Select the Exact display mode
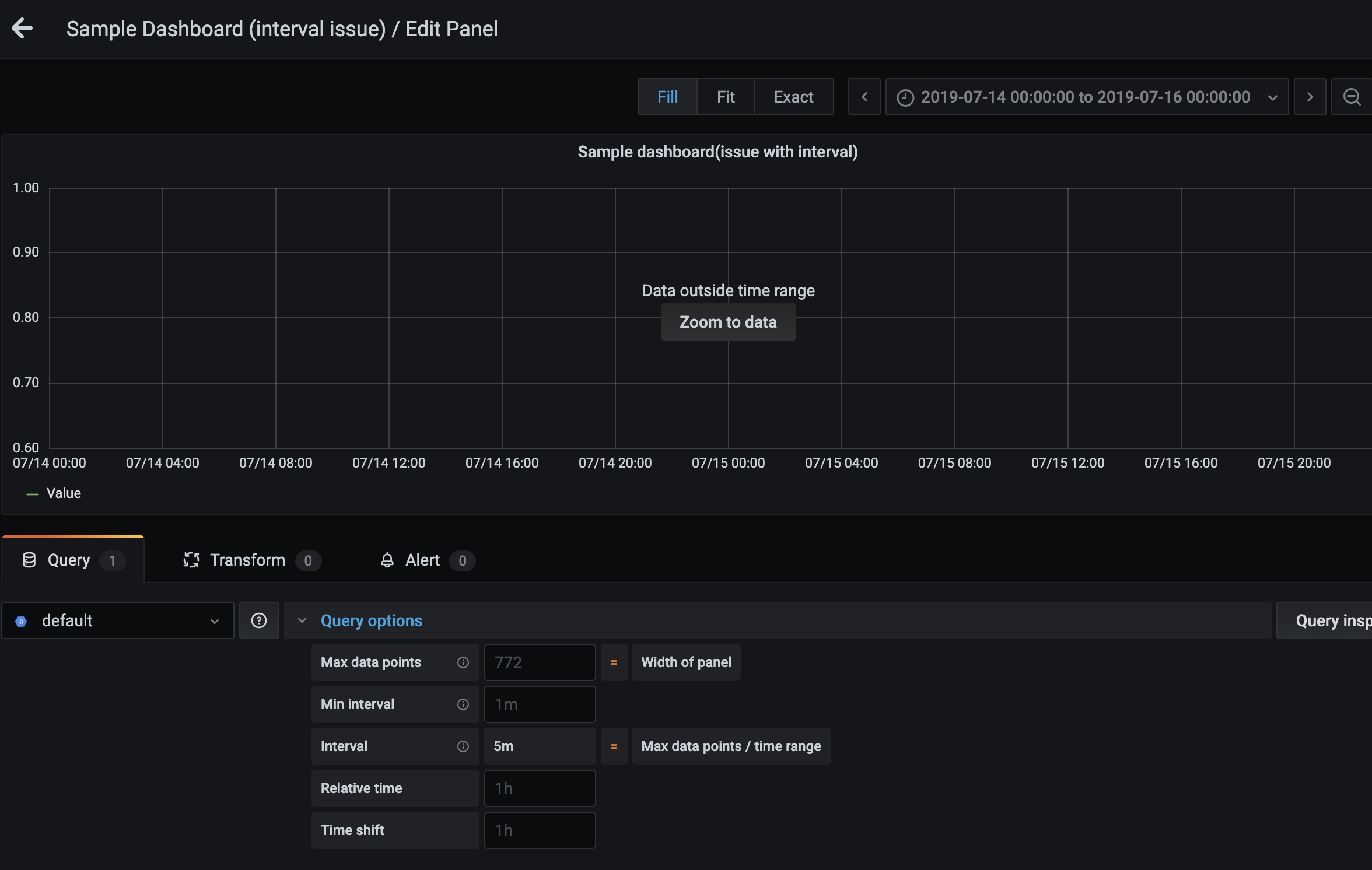Viewport: 1372px width, 870px height. coord(793,97)
